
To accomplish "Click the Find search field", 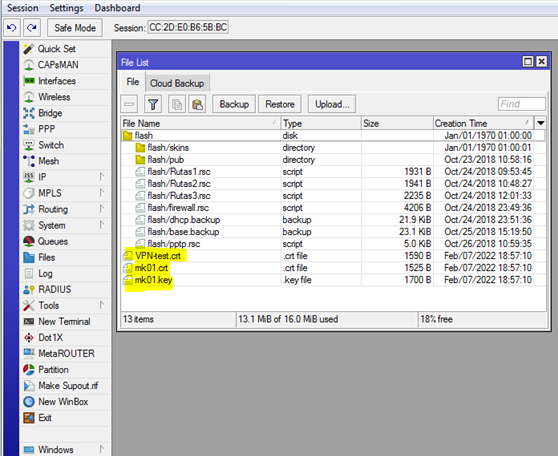I will (521, 104).
